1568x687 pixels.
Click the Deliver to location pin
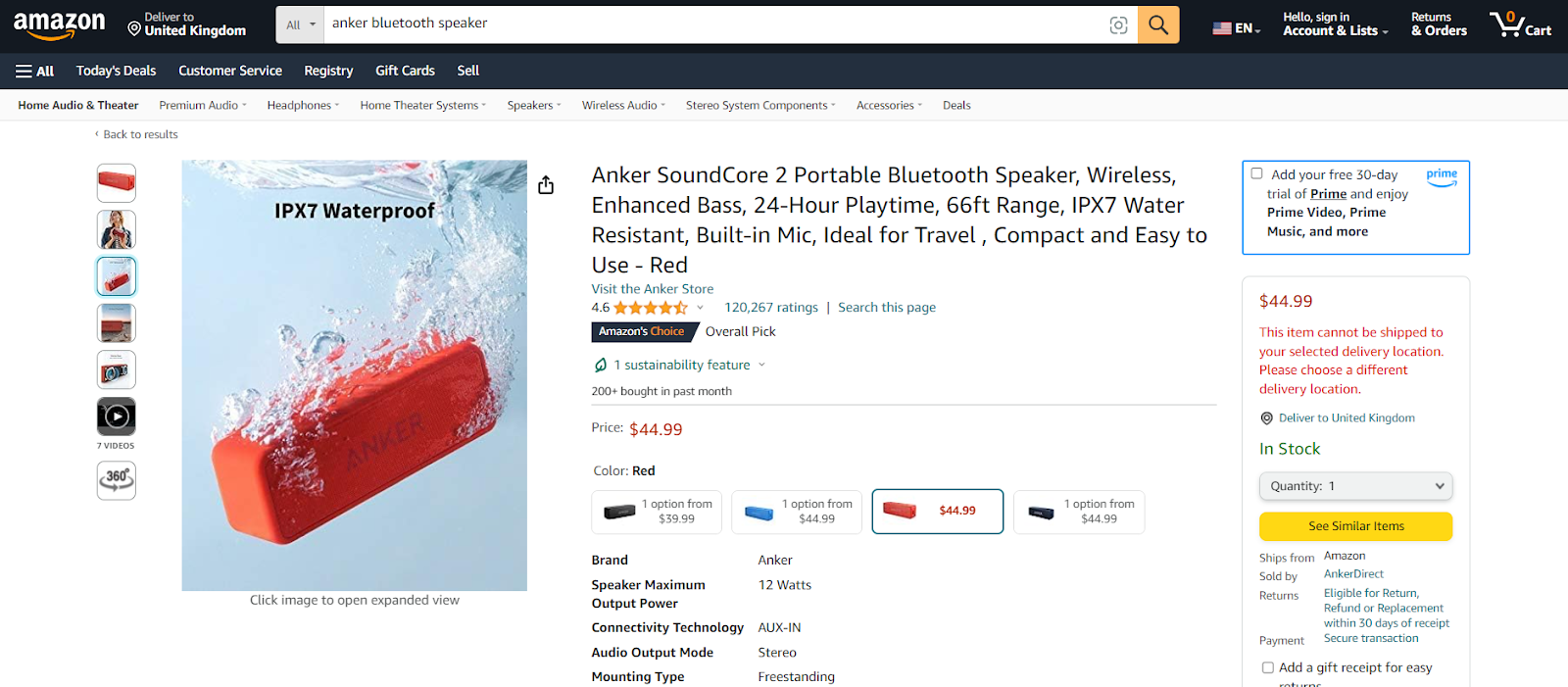click(x=134, y=28)
